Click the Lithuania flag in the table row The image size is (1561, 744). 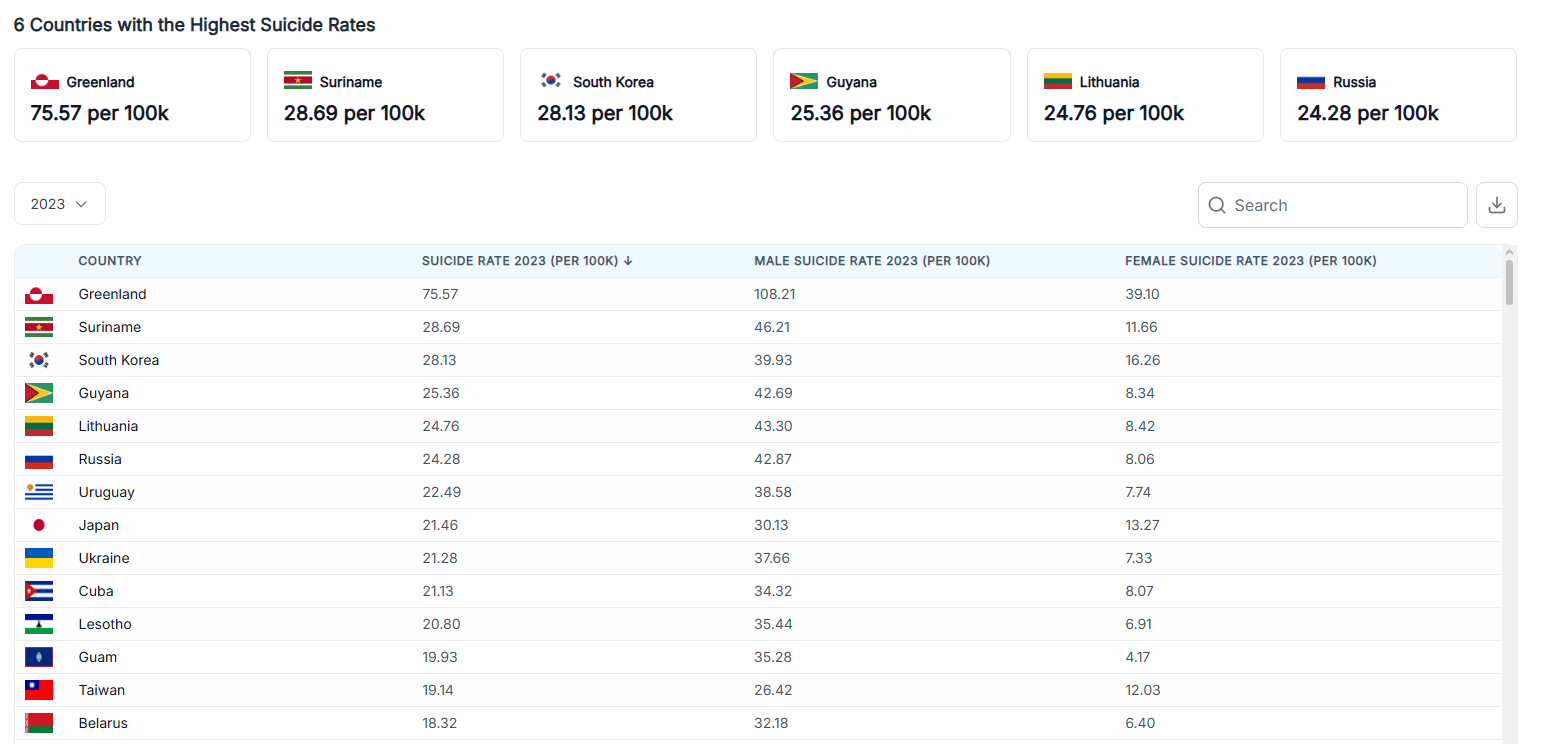(x=39, y=426)
